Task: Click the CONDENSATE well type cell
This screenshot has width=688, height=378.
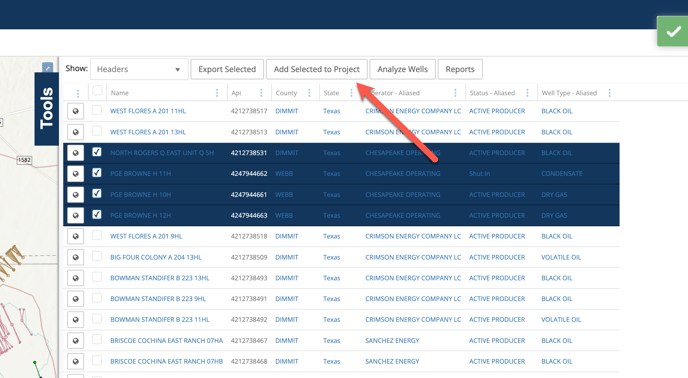Action: point(562,174)
